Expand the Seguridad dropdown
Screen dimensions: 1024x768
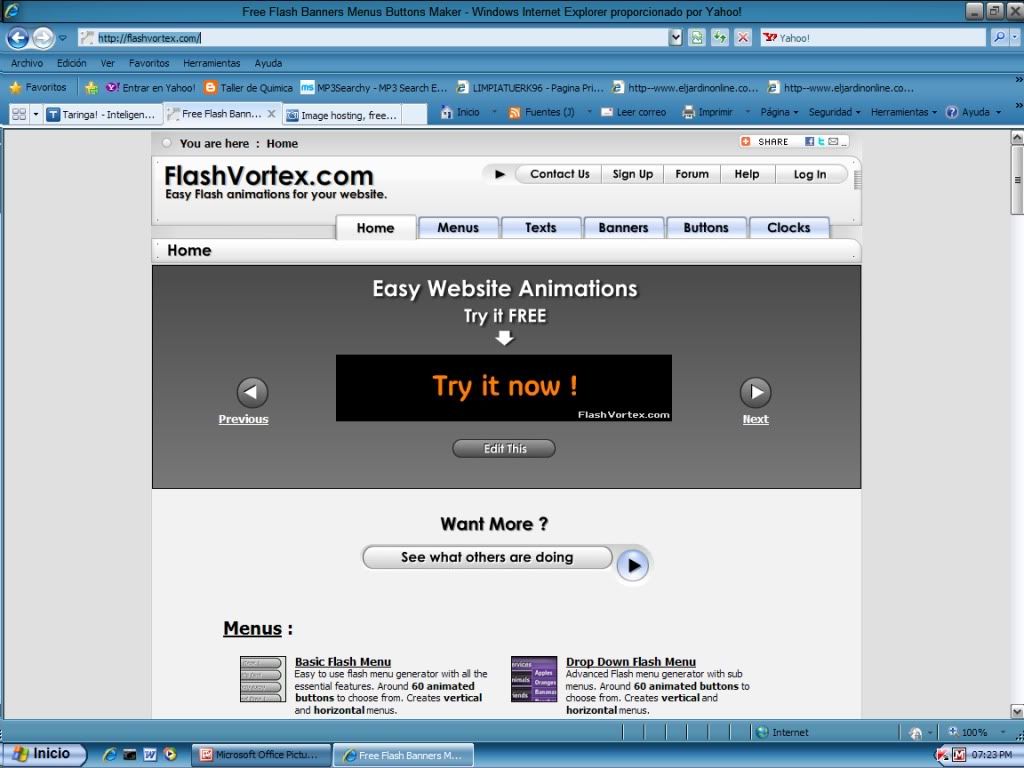click(835, 112)
